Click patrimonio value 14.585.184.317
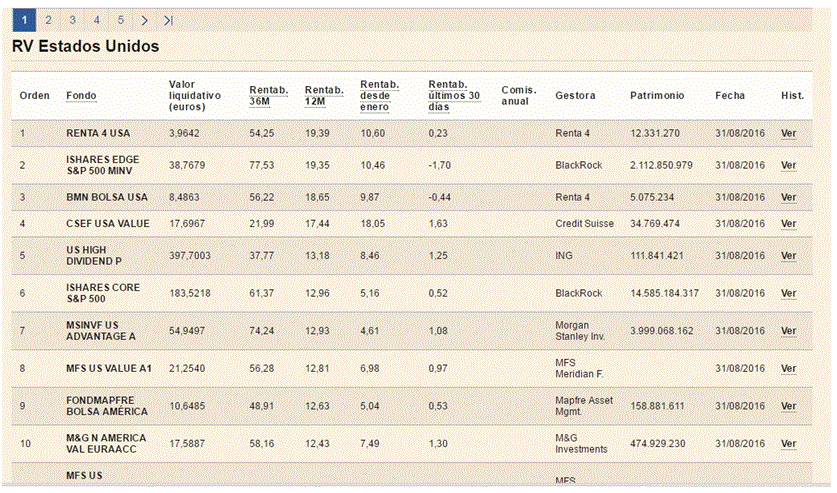This screenshot has height=493, width=837. 665,293
